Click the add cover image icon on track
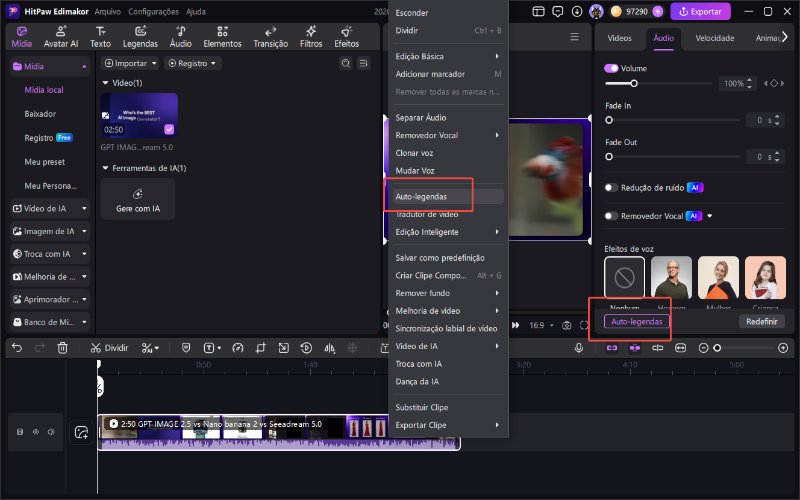 coord(82,432)
